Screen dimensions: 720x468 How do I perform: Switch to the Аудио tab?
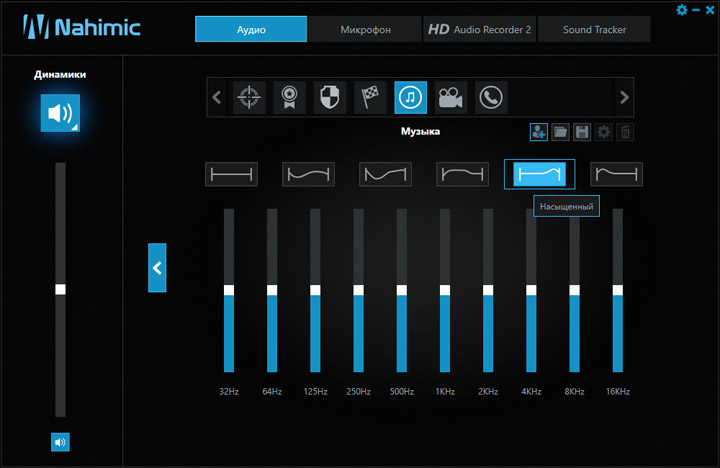click(x=251, y=29)
